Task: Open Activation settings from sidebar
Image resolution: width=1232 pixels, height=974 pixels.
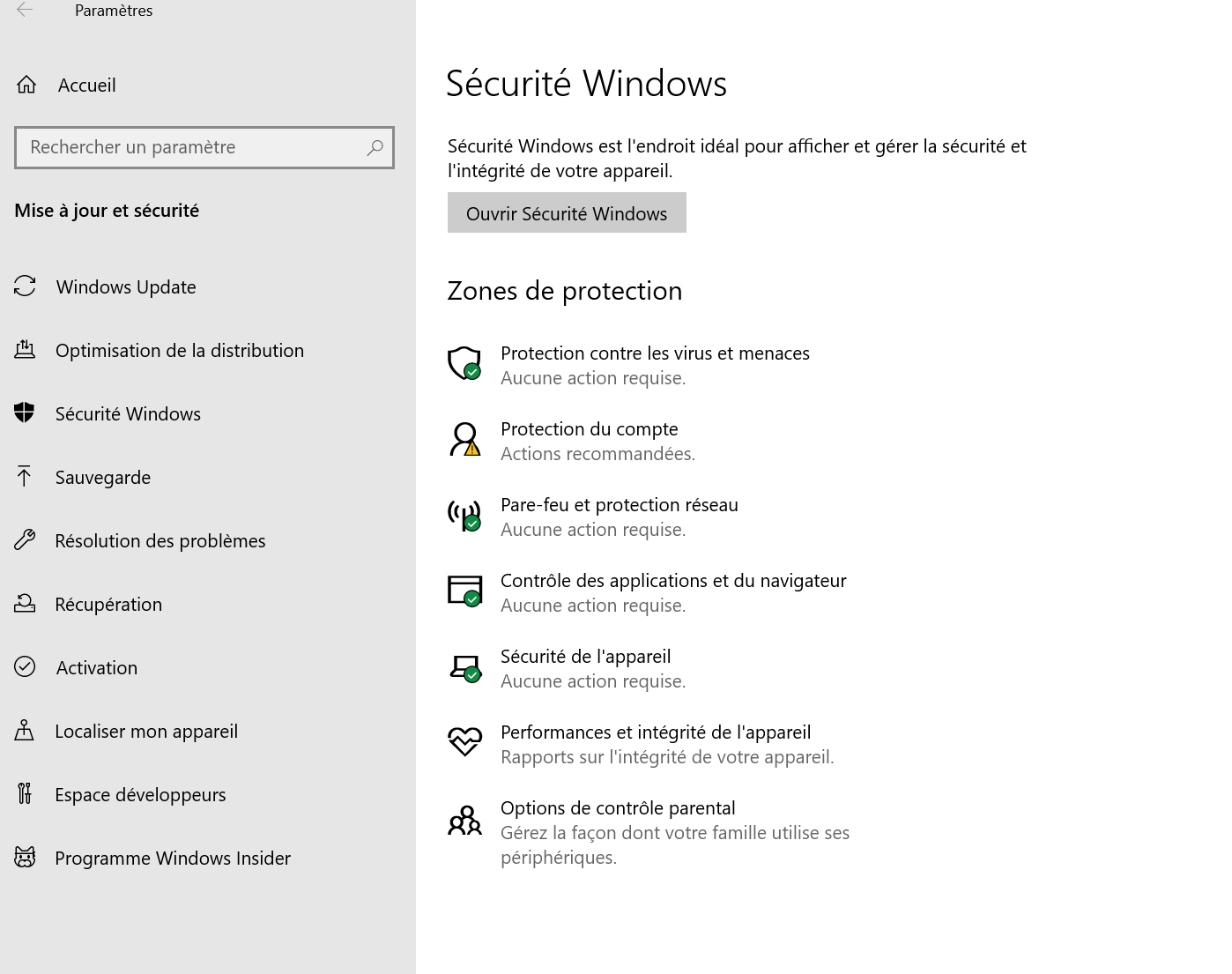Action: coord(96,666)
